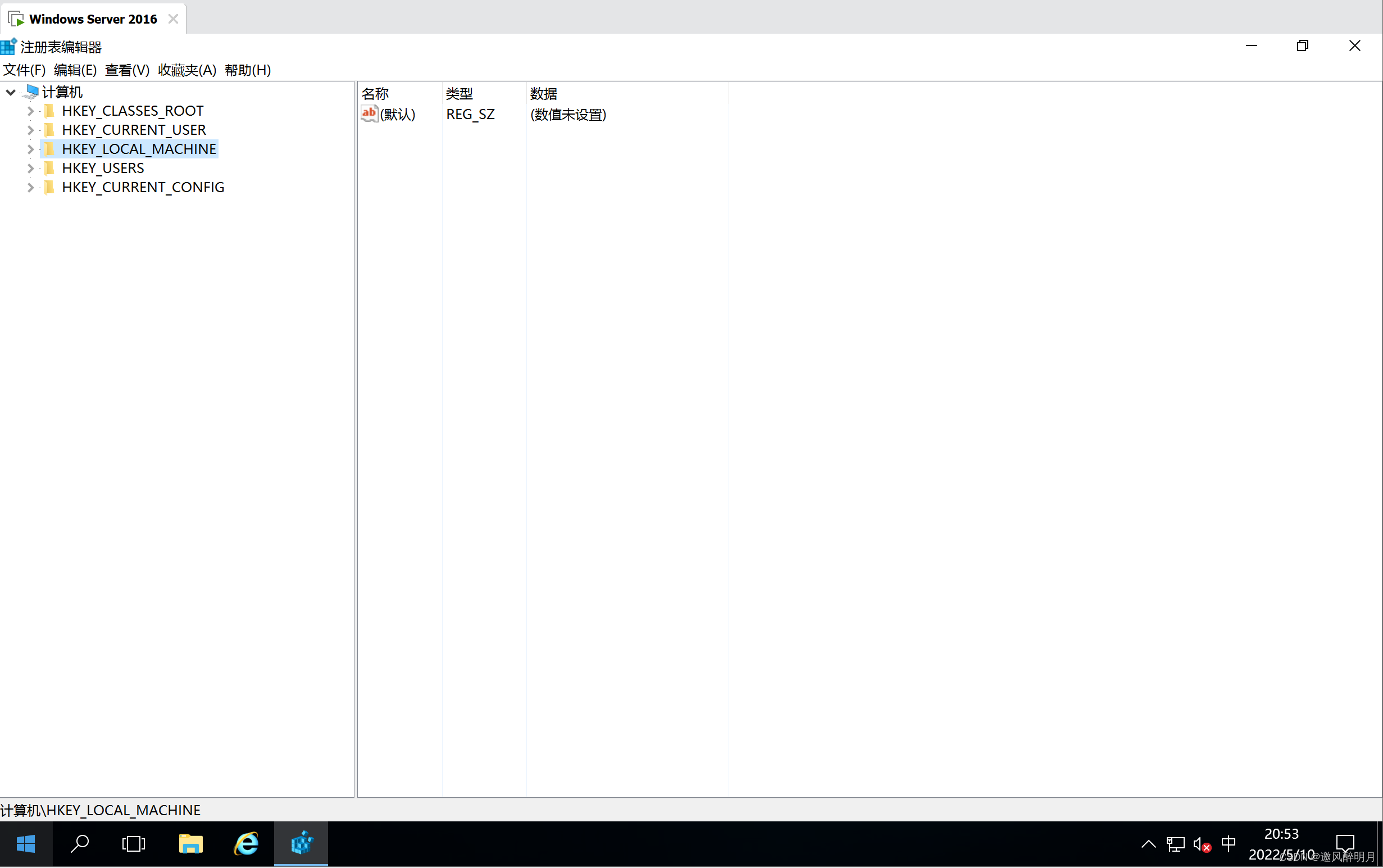Select HKEY_CURRENT_CONFIG in tree
Image resolution: width=1383 pixels, height=868 pixels.
tap(143, 187)
